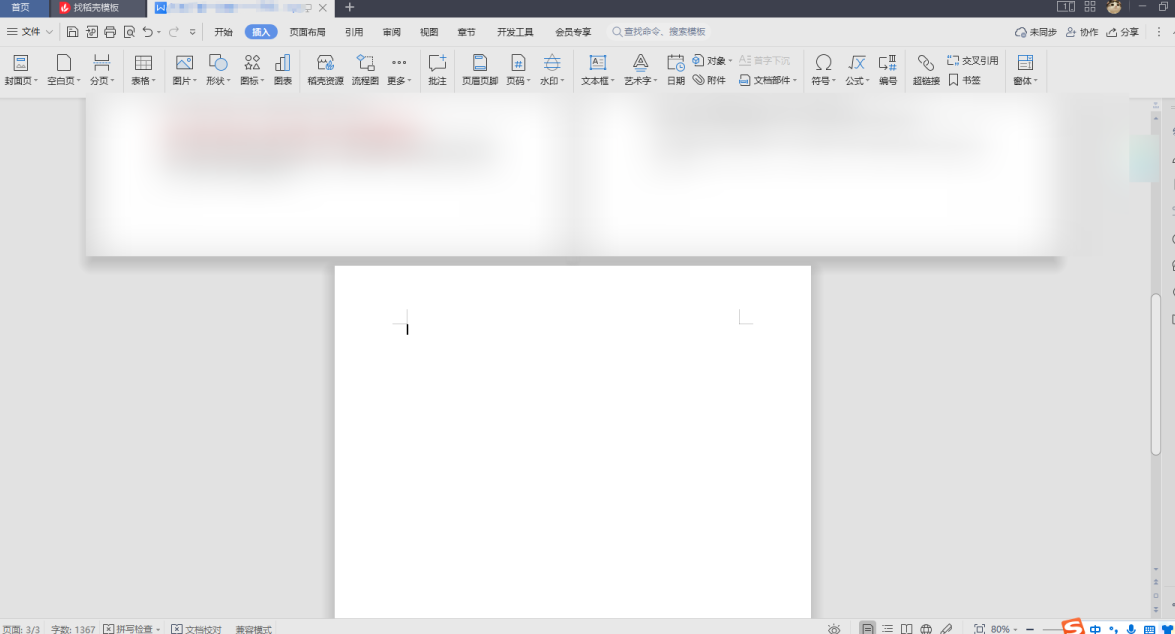This screenshot has width=1175, height=634.
Task: Add a comment with 批注
Action: pyautogui.click(x=437, y=68)
